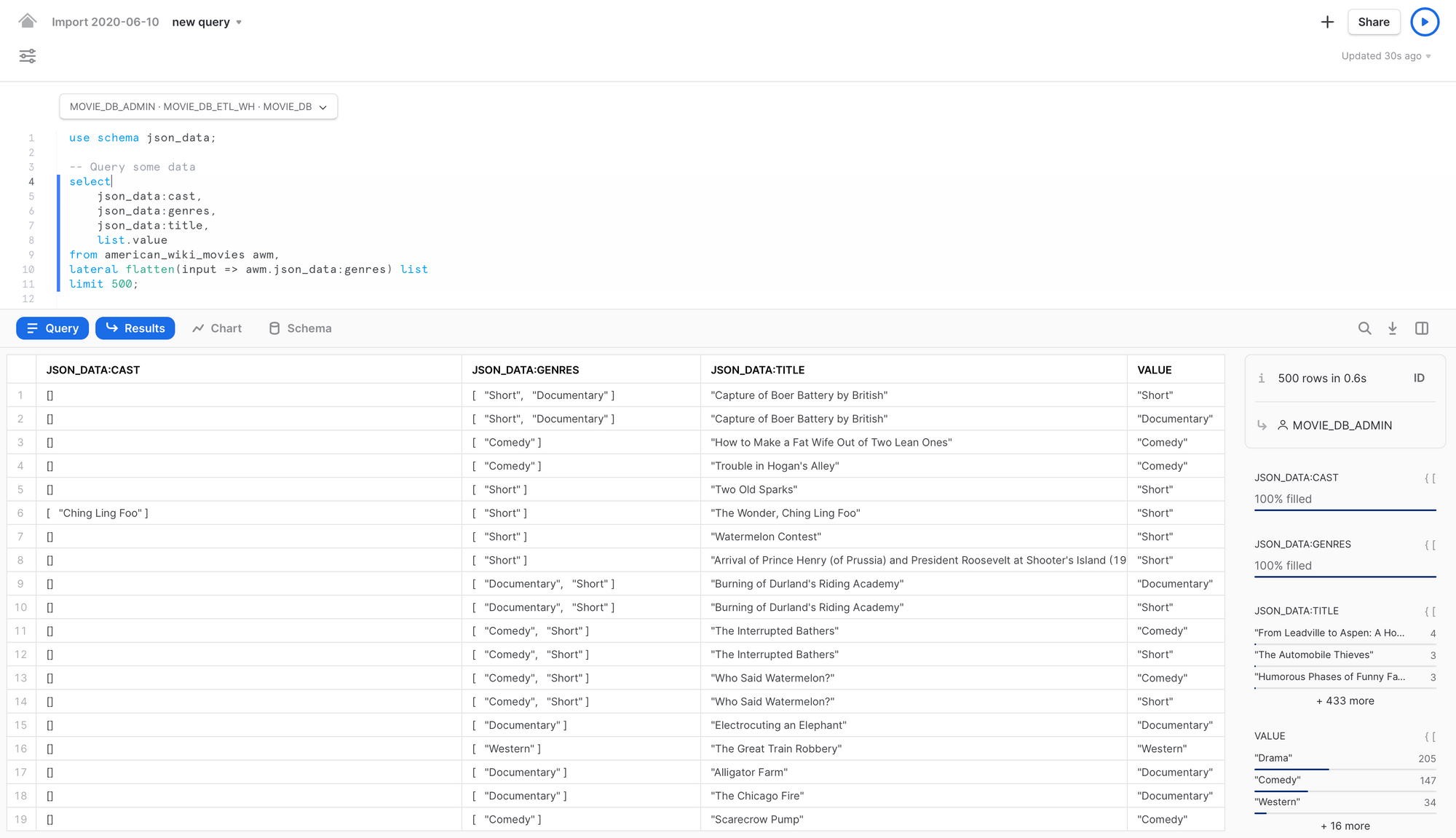Toggle the Results pane button

(x=135, y=328)
